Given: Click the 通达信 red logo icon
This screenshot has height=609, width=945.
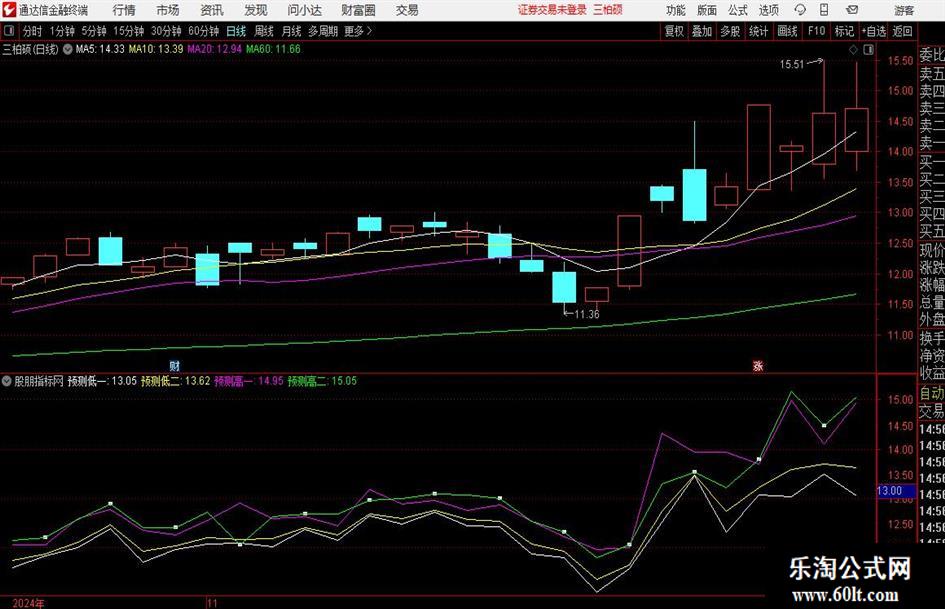Looking at the screenshot, I should click(x=10, y=10).
